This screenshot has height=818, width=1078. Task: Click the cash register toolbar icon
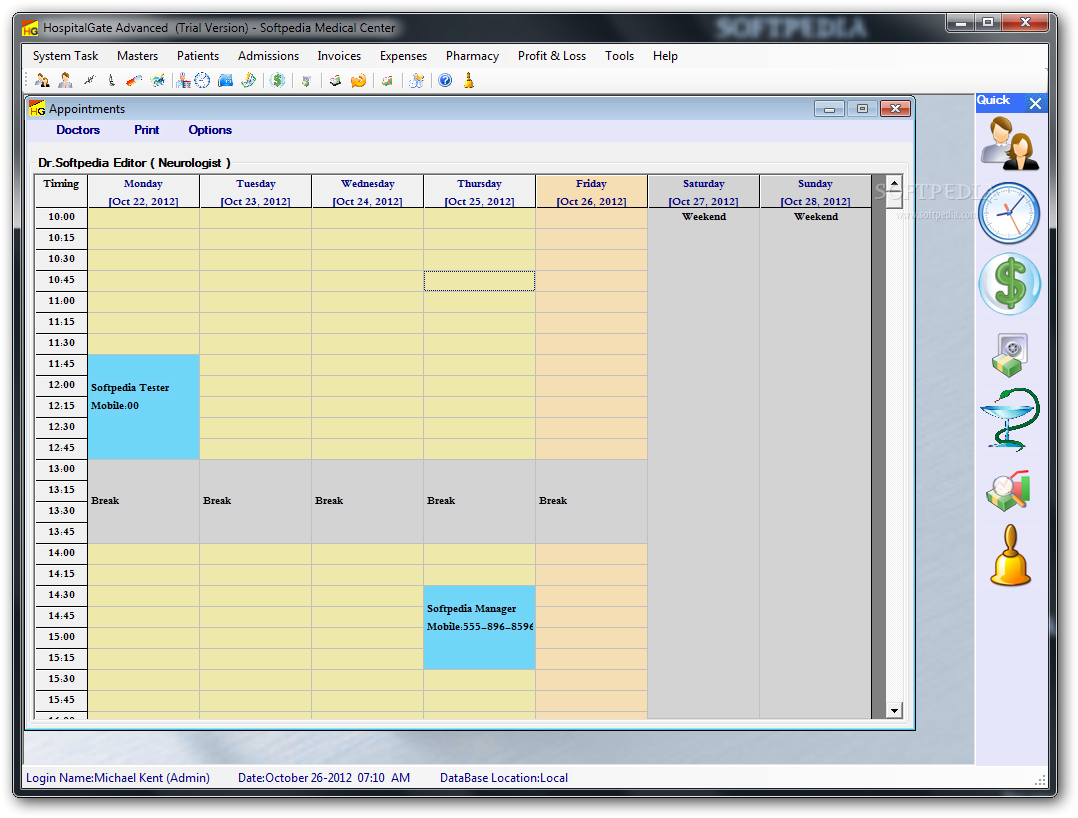(336, 80)
